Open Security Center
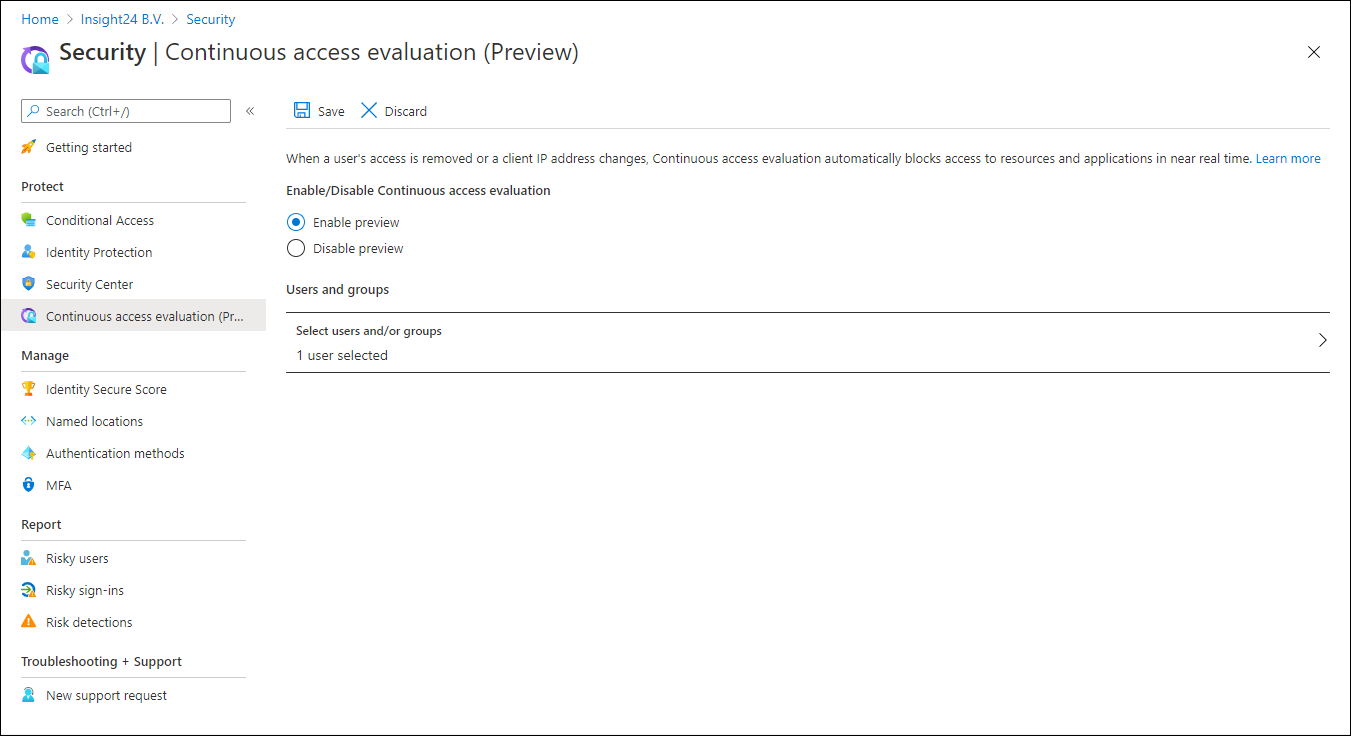 coord(88,283)
